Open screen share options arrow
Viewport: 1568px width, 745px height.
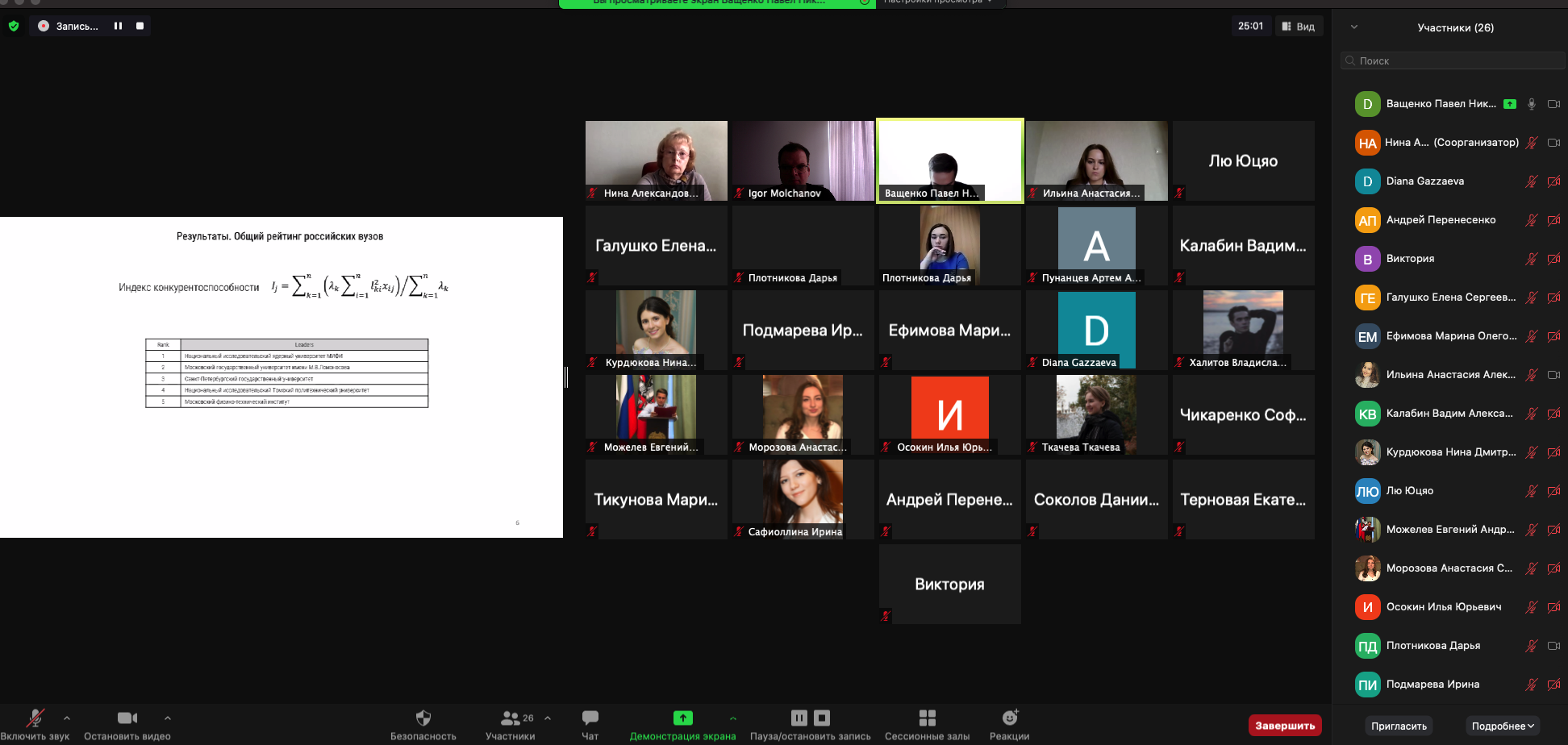click(x=733, y=718)
